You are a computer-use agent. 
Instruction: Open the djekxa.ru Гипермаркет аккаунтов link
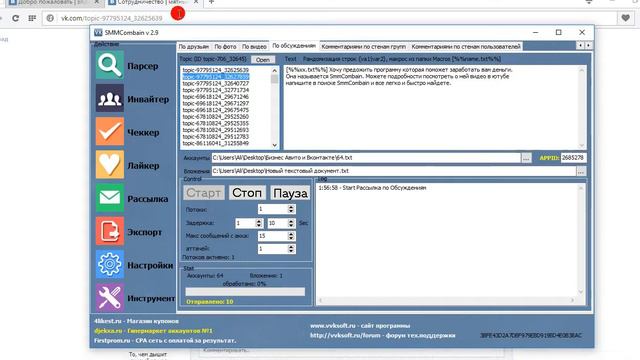tap(153, 331)
